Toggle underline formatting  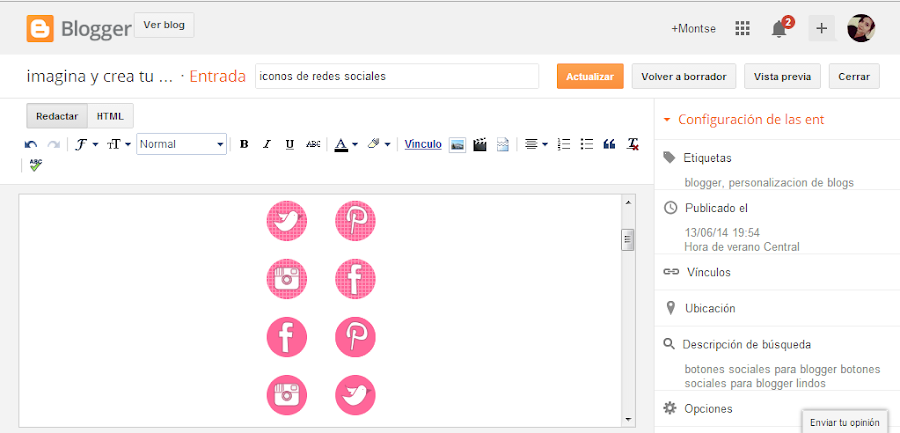[290, 144]
